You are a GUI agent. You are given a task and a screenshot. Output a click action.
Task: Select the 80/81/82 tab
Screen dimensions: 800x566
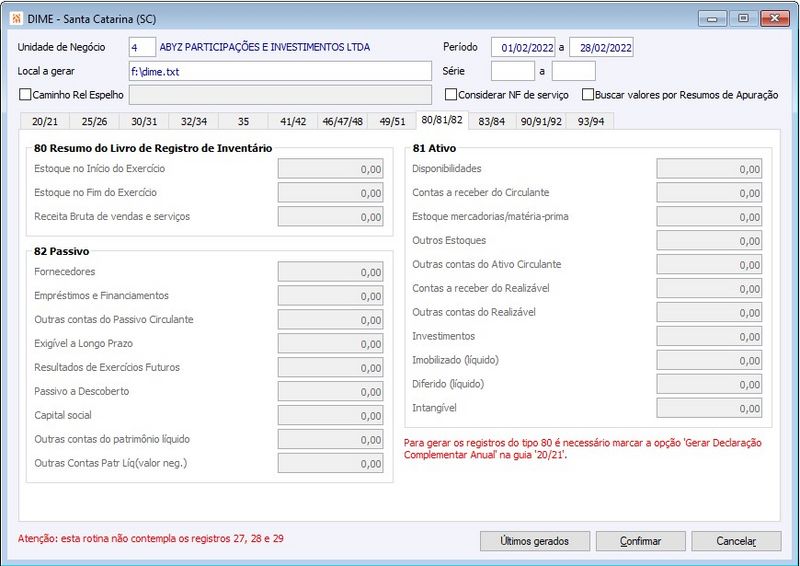(442, 120)
